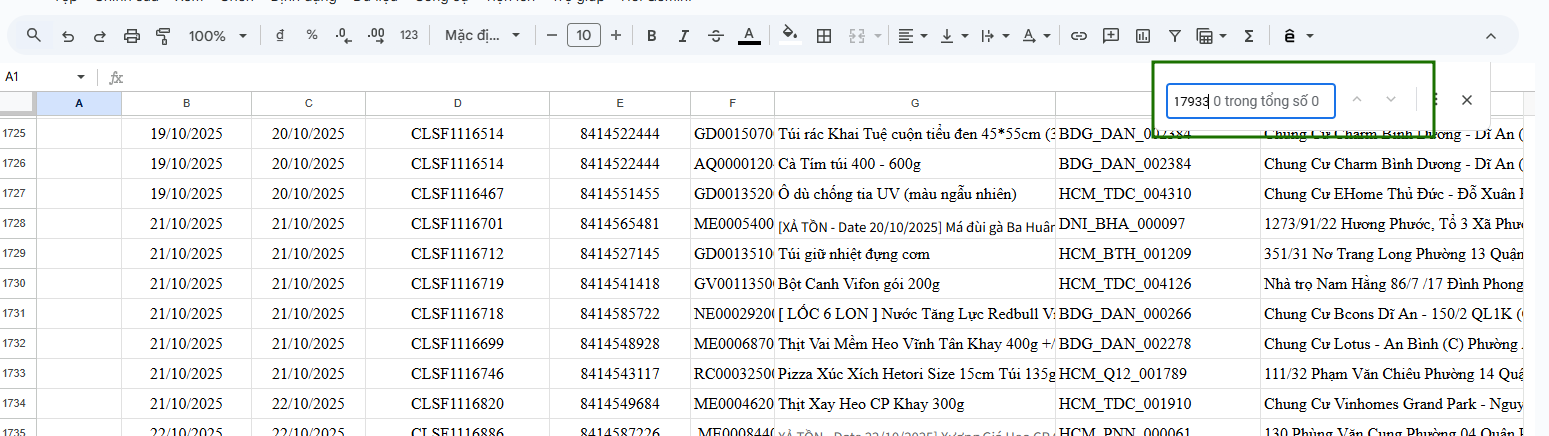Image resolution: width=1549 pixels, height=436 pixels.
Task: Select cell HCM_Q12_001789
Action: click(x=1158, y=373)
